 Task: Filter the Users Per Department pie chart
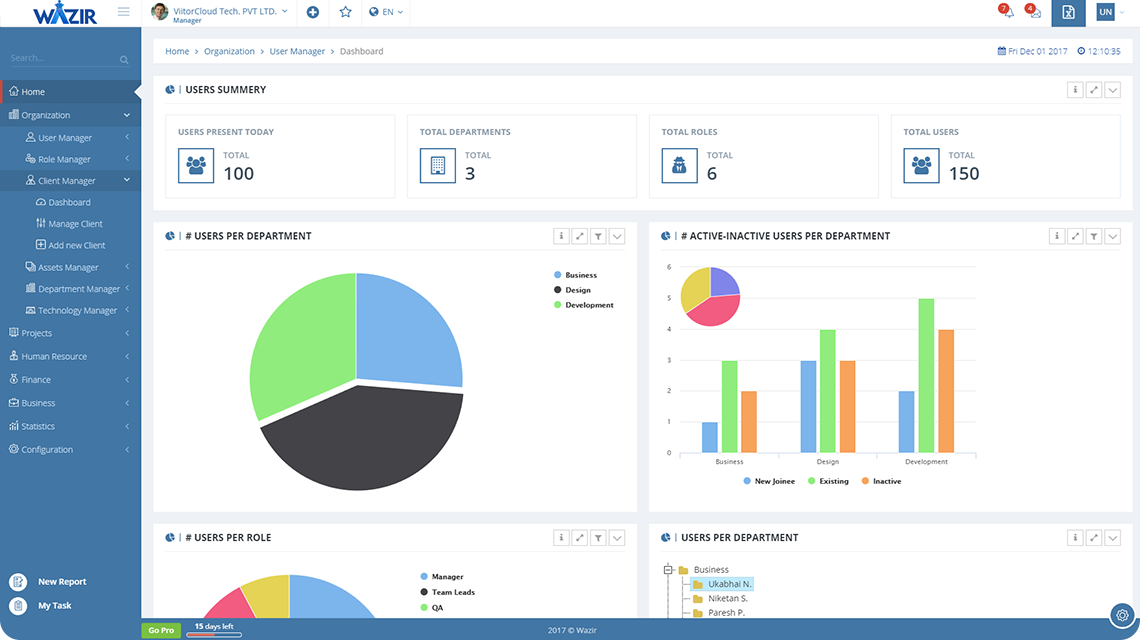598,236
